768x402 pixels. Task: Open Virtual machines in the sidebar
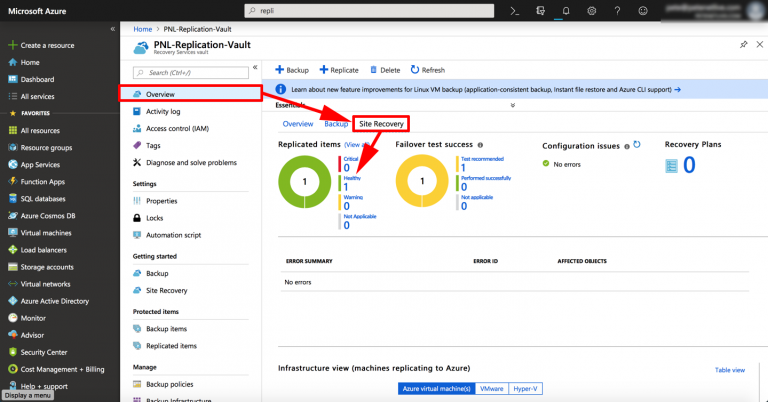click(46, 233)
